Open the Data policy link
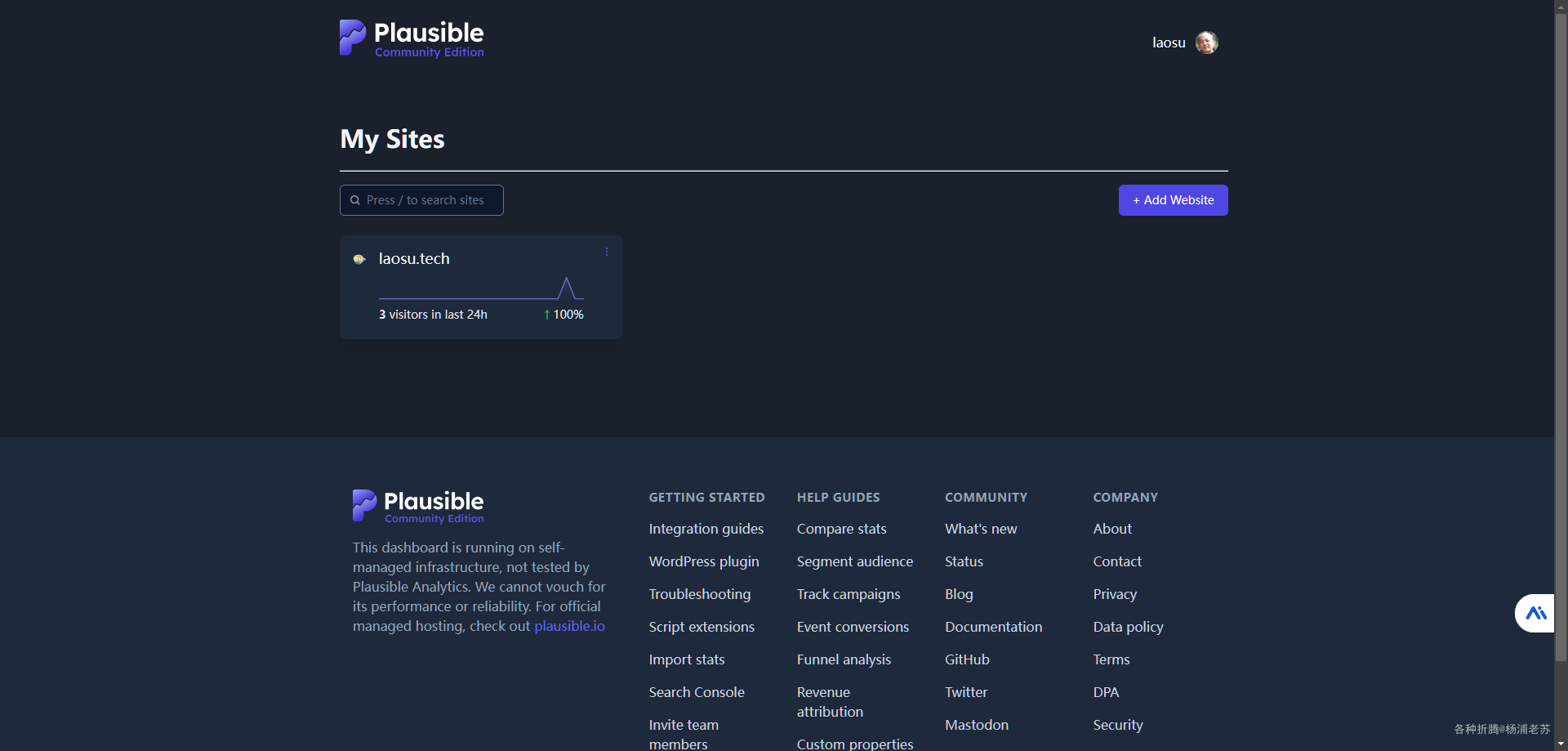Viewport: 1568px width, 751px height. (x=1128, y=627)
